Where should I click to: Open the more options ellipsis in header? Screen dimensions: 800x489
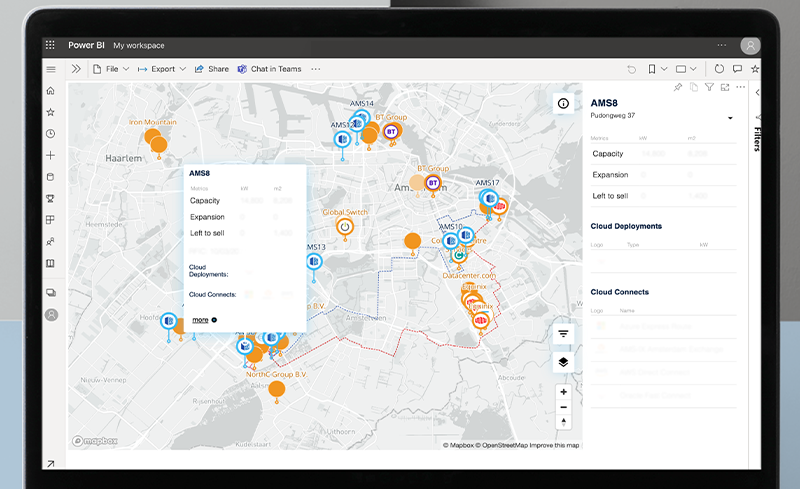pos(721,45)
